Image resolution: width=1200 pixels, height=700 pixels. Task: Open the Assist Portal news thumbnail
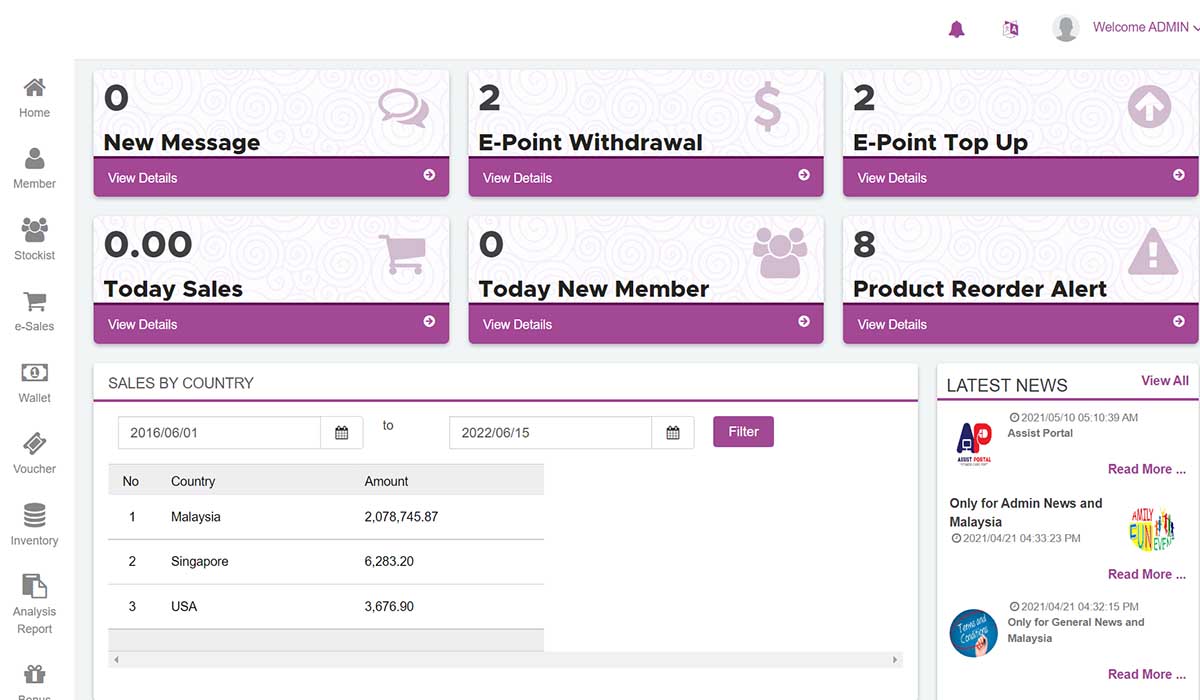[973, 441]
